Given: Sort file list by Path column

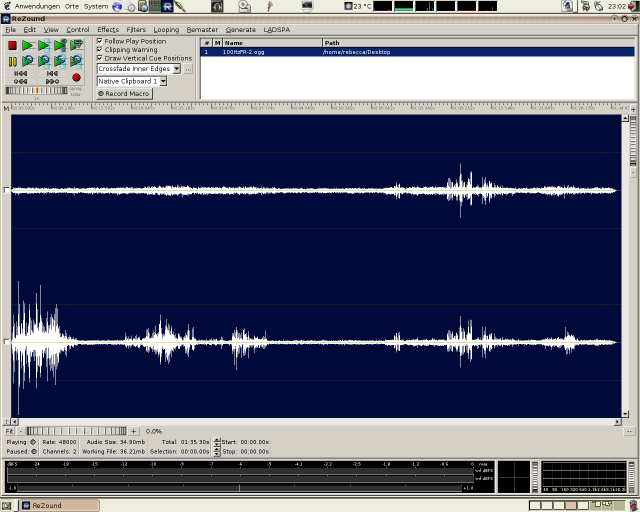Looking at the screenshot, I should (x=478, y=43).
